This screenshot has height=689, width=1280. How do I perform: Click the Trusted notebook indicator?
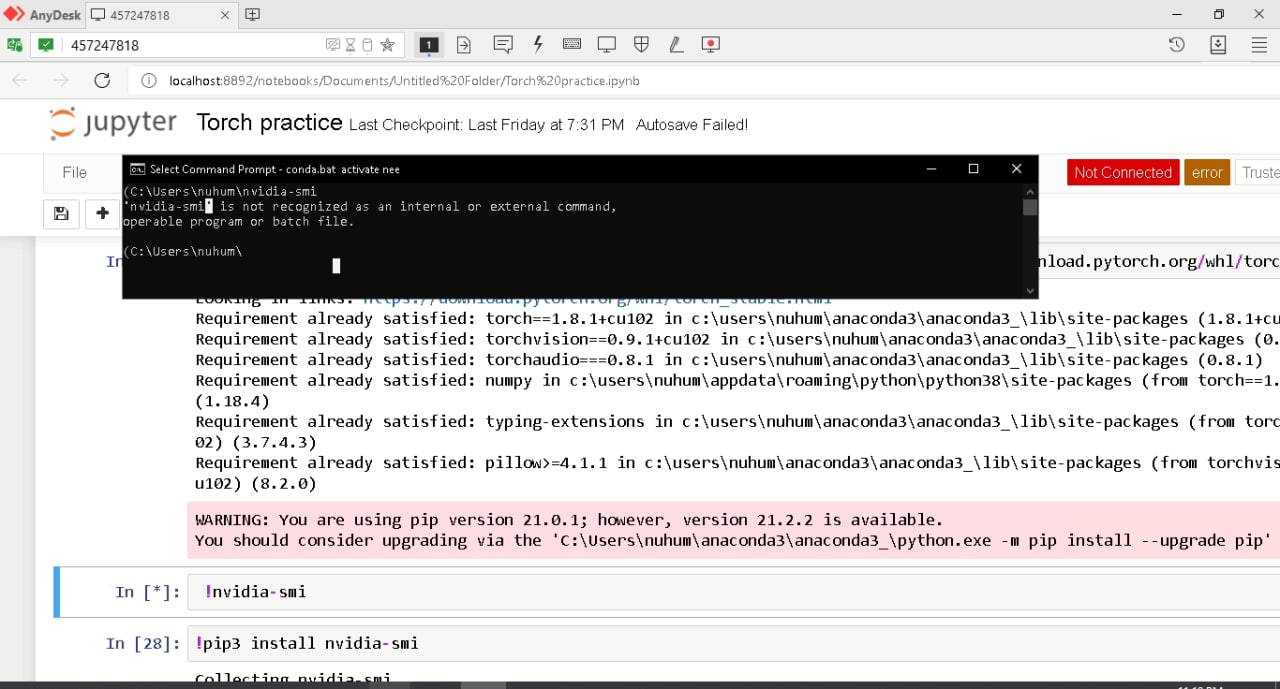click(1258, 172)
